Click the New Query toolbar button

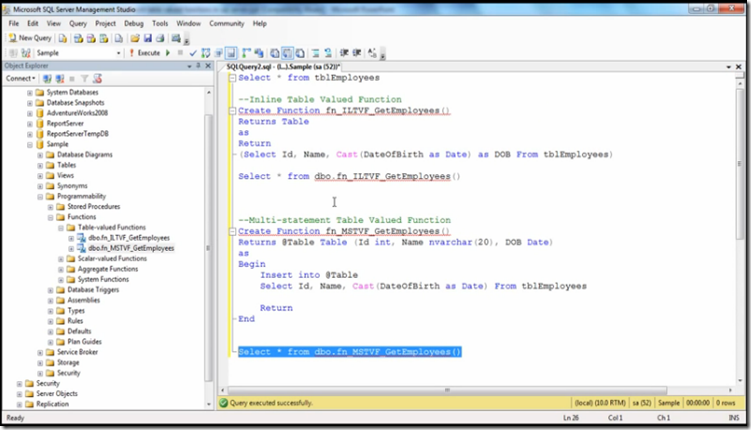(30, 38)
